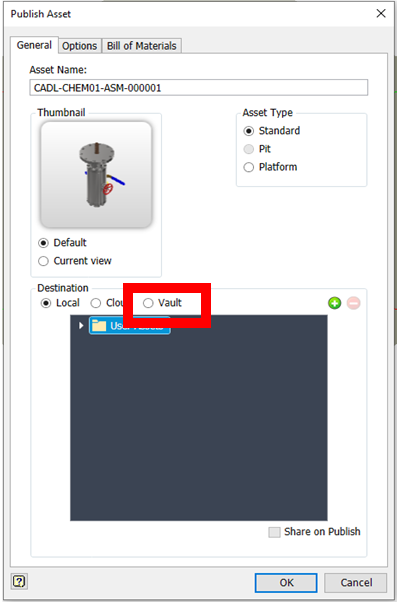Select Local destination
The image size is (397, 602).
(x=46, y=303)
